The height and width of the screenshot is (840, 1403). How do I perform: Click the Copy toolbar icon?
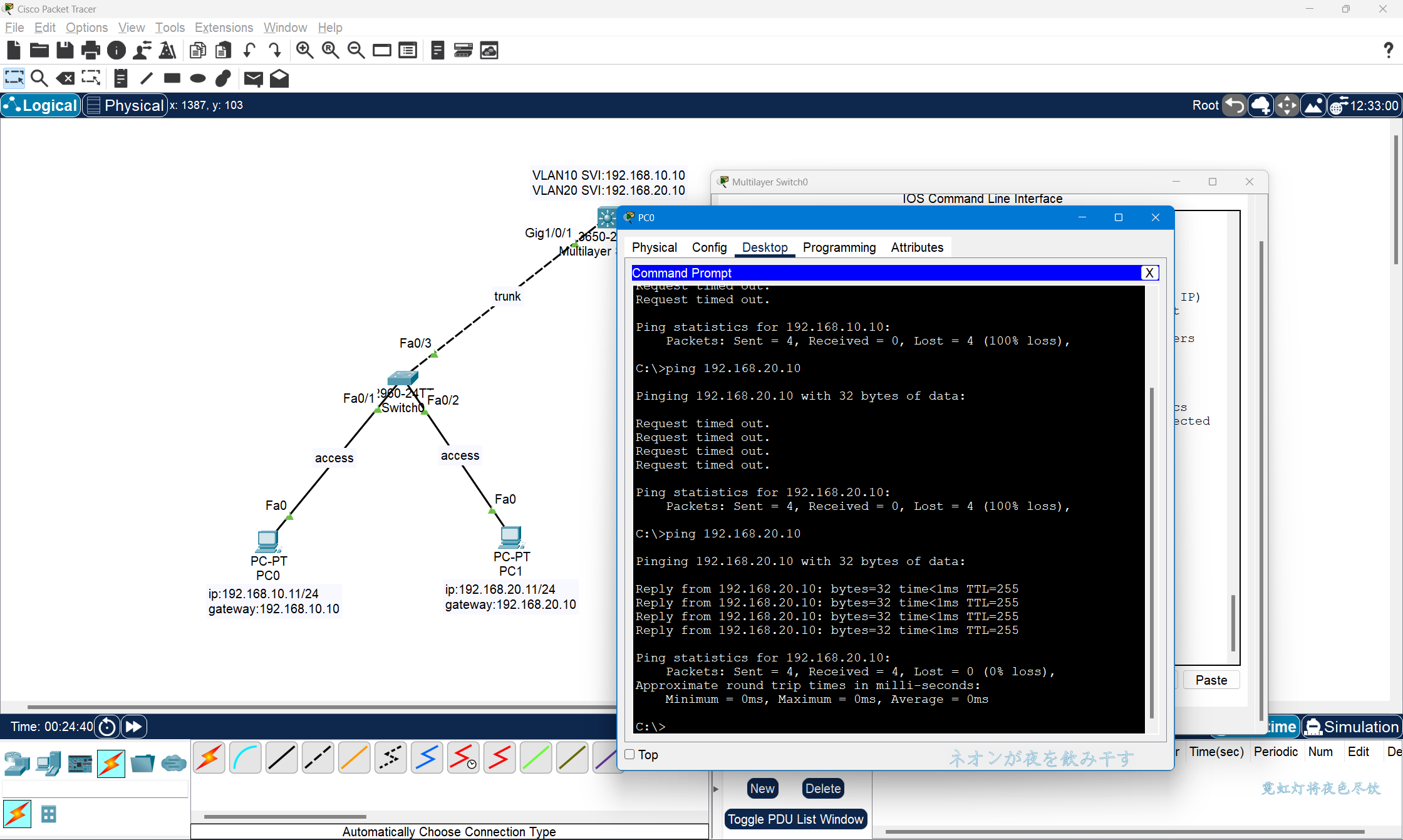coord(198,50)
